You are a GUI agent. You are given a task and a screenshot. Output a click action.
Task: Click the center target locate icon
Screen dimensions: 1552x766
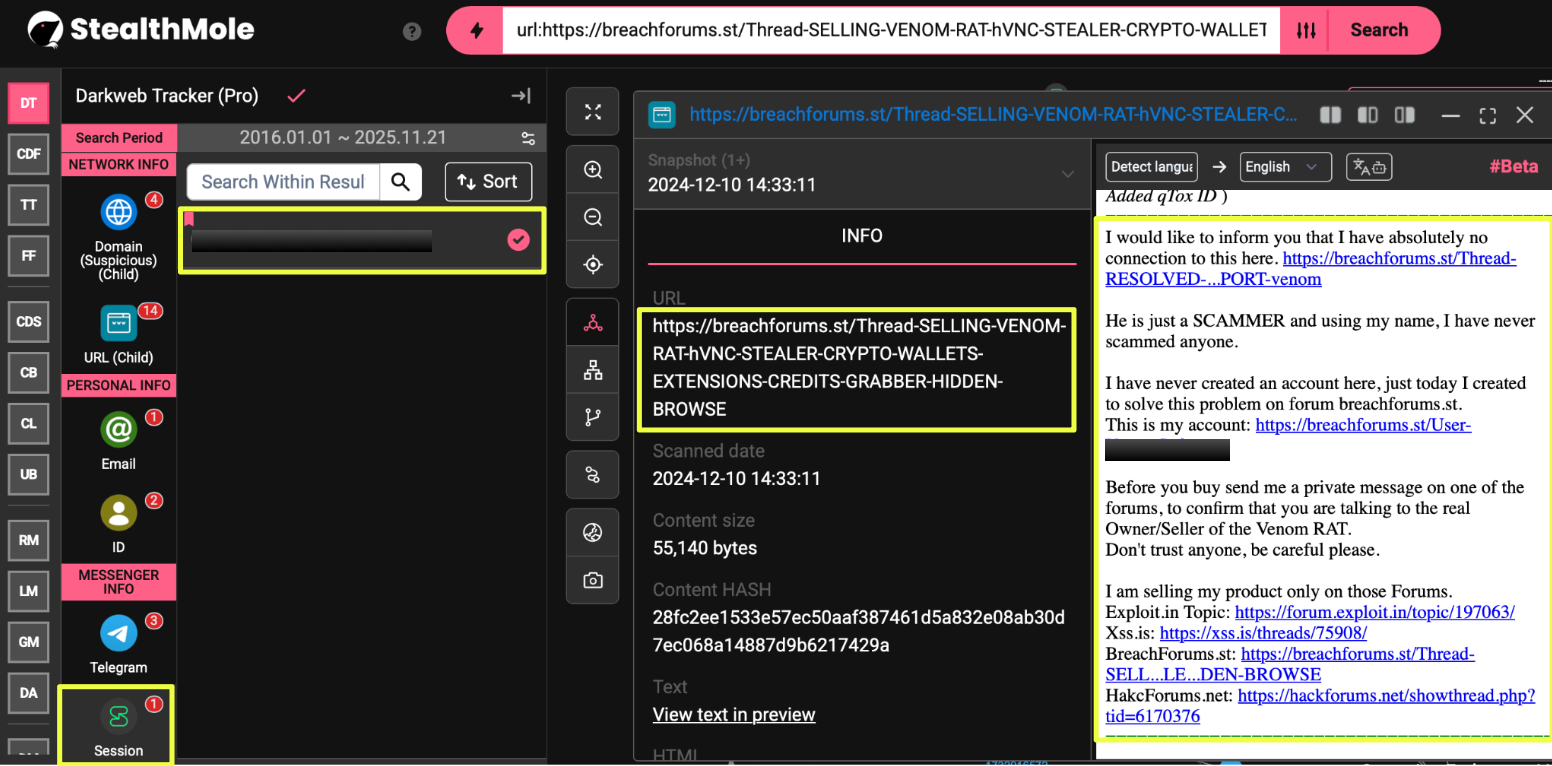(593, 264)
